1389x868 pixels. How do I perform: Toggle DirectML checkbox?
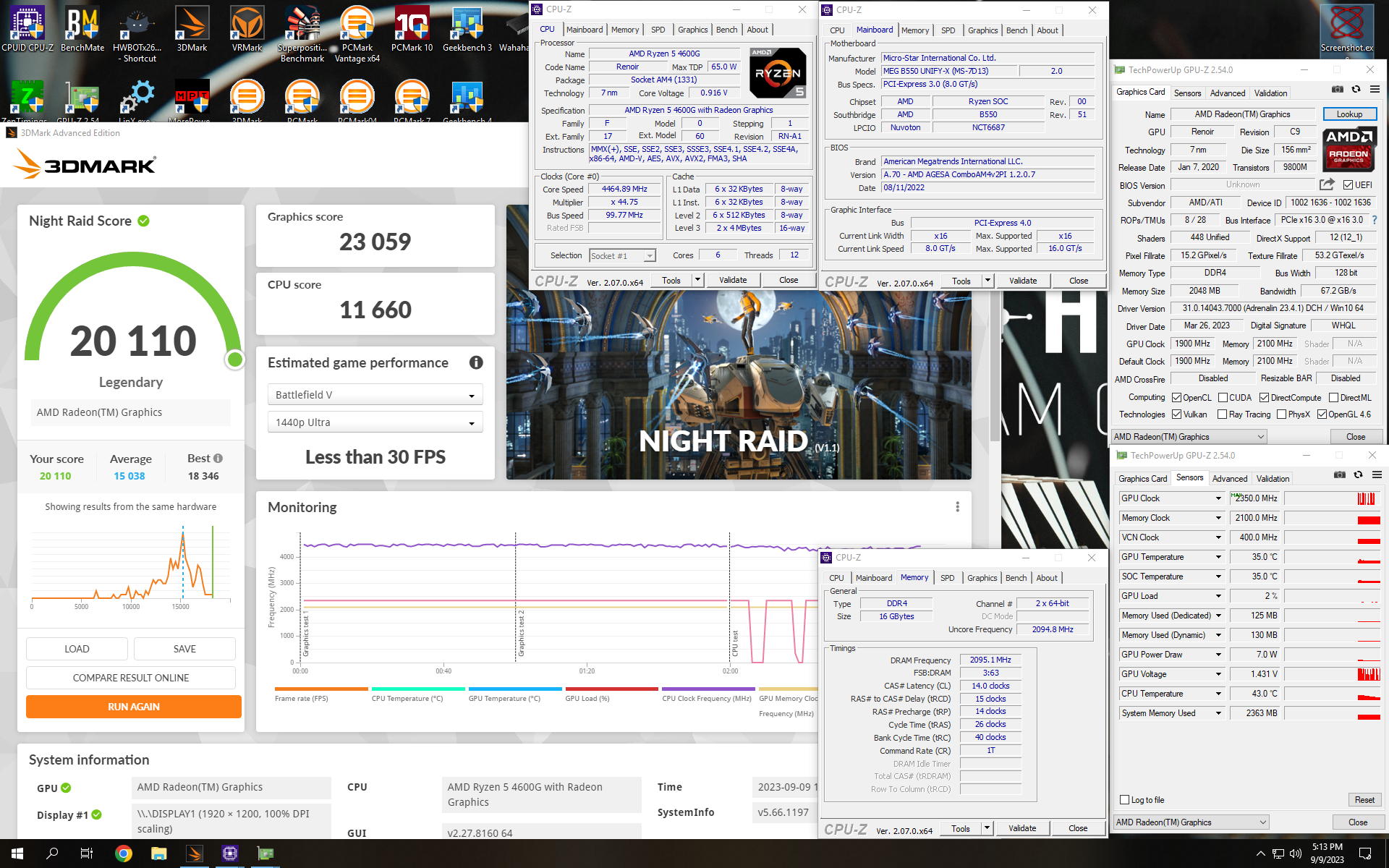(x=1333, y=398)
